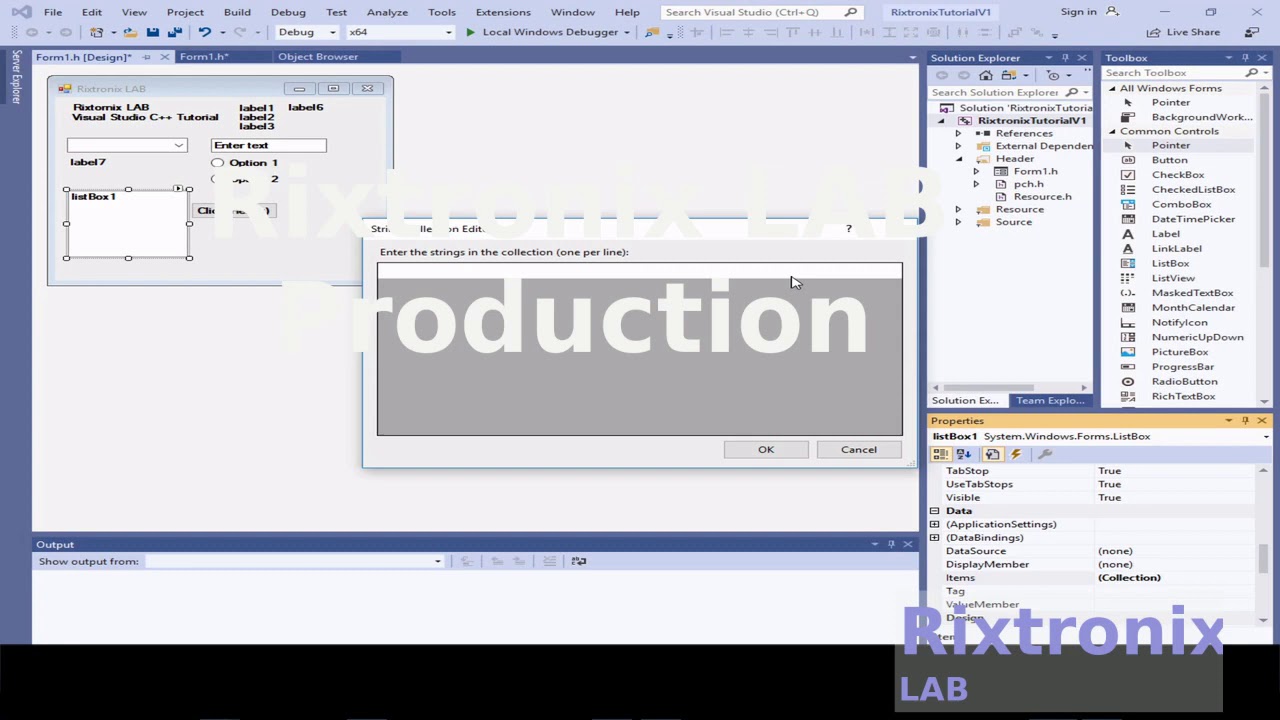Collapse the All Windows Forms toolbox group
1280x720 pixels.
(x=1112, y=88)
